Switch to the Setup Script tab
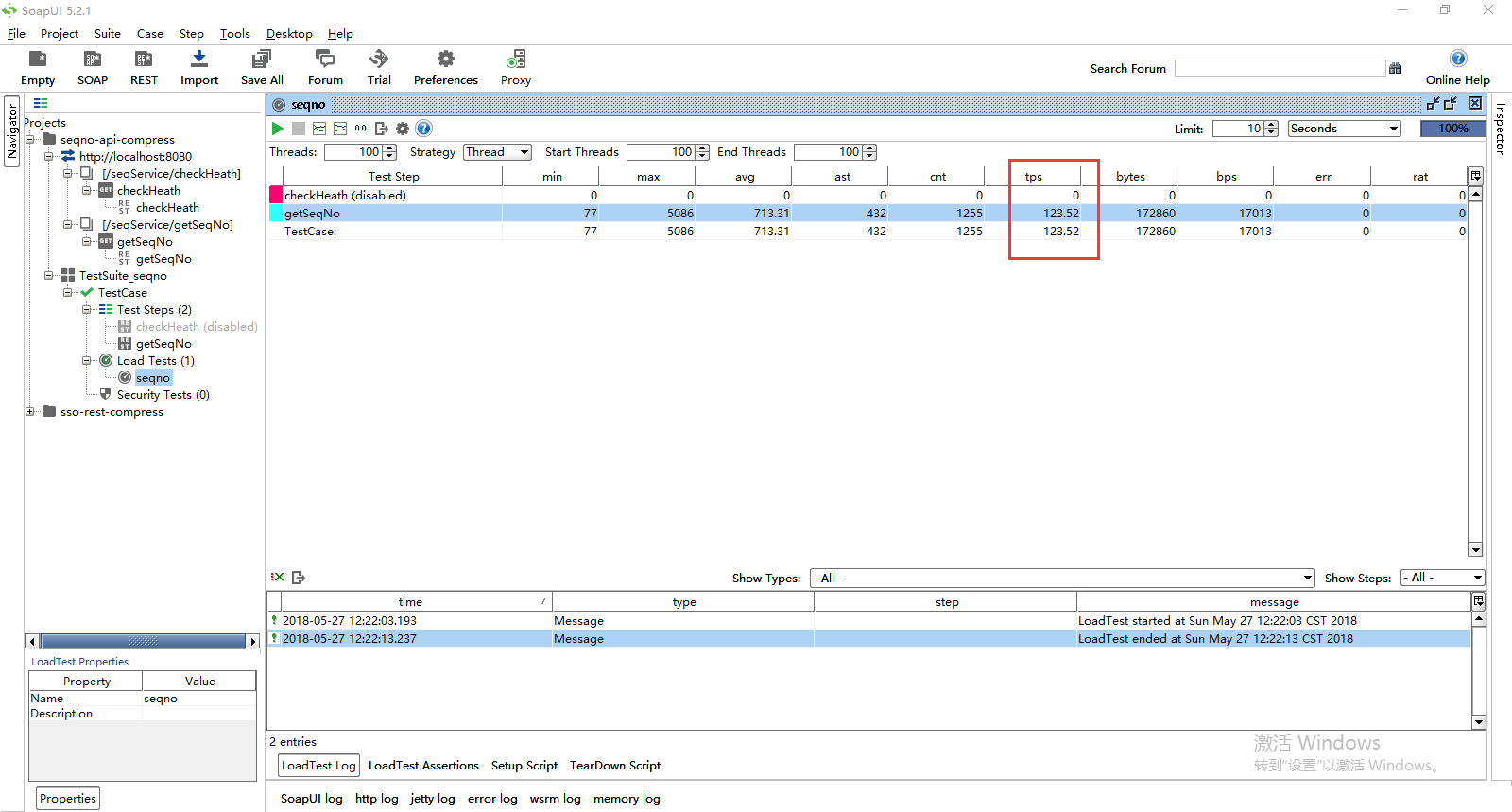The width and height of the screenshot is (1512, 812). point(524,766)
